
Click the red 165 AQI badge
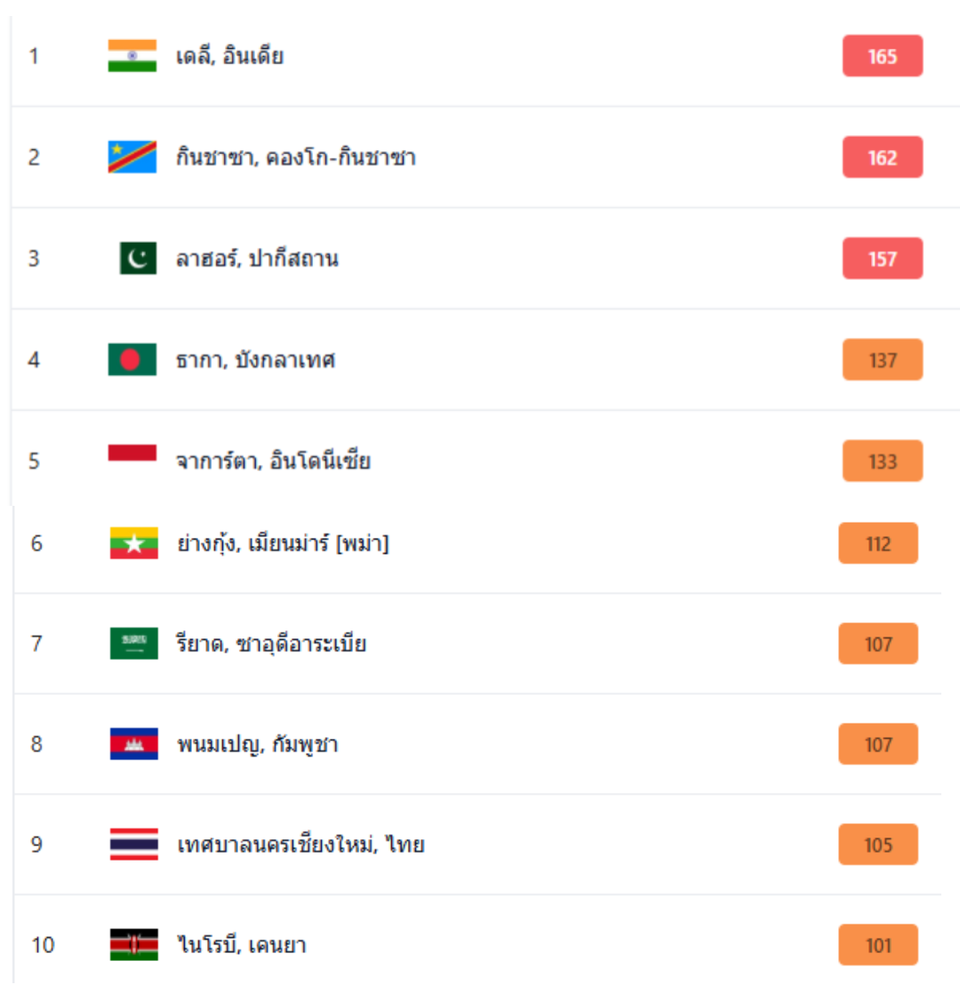pyautogui.click(x=882, y=56)
